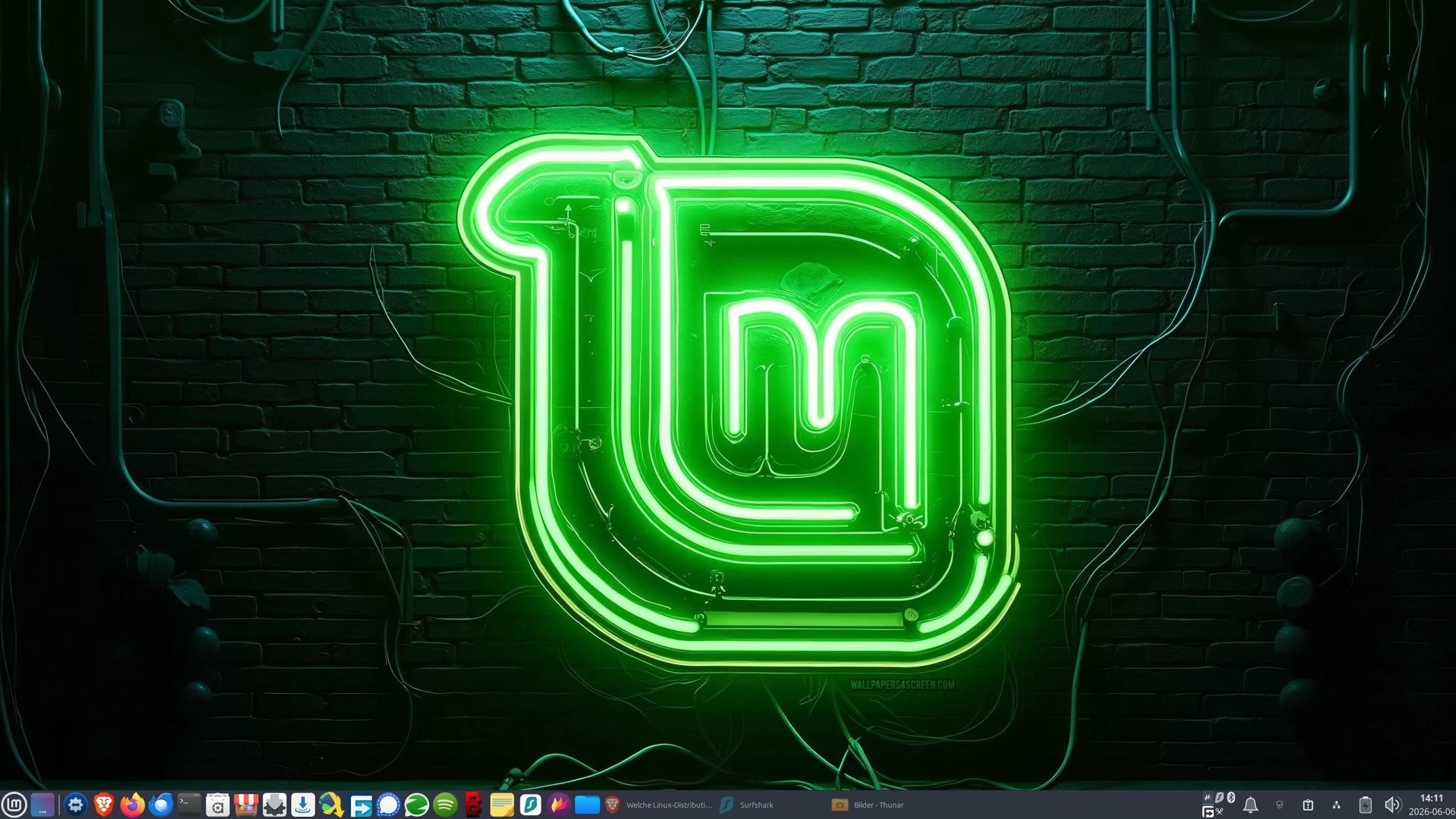The height and width of the screenshot is (819, 1456).
Task: Launch Firefox from the taskbar
Action: pyautogui.click(x=133, y=805)
